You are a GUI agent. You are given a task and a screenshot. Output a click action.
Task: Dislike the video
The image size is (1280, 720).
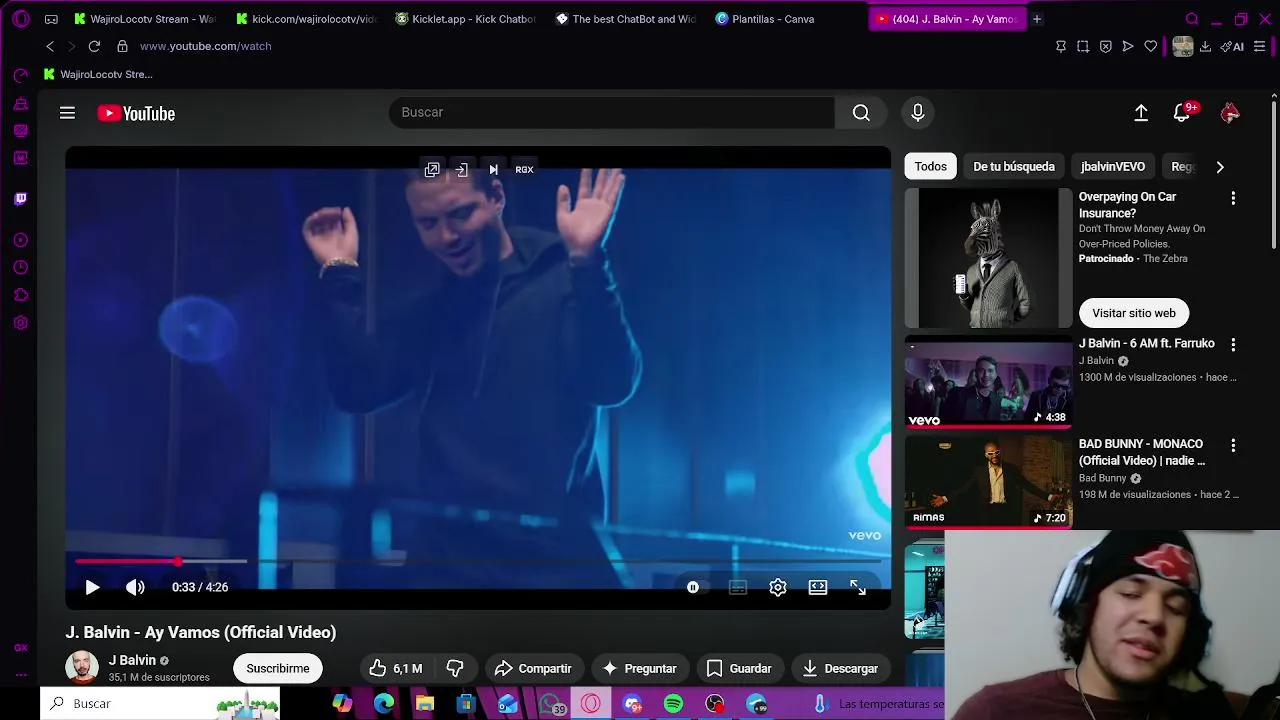click(x=455, y=668)
